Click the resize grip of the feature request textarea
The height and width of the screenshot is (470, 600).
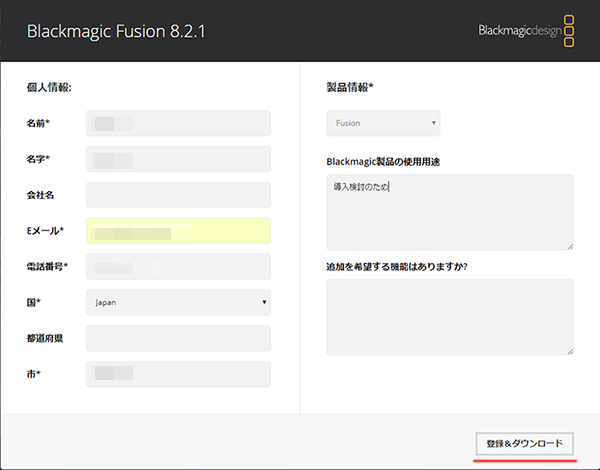[570, 350]
